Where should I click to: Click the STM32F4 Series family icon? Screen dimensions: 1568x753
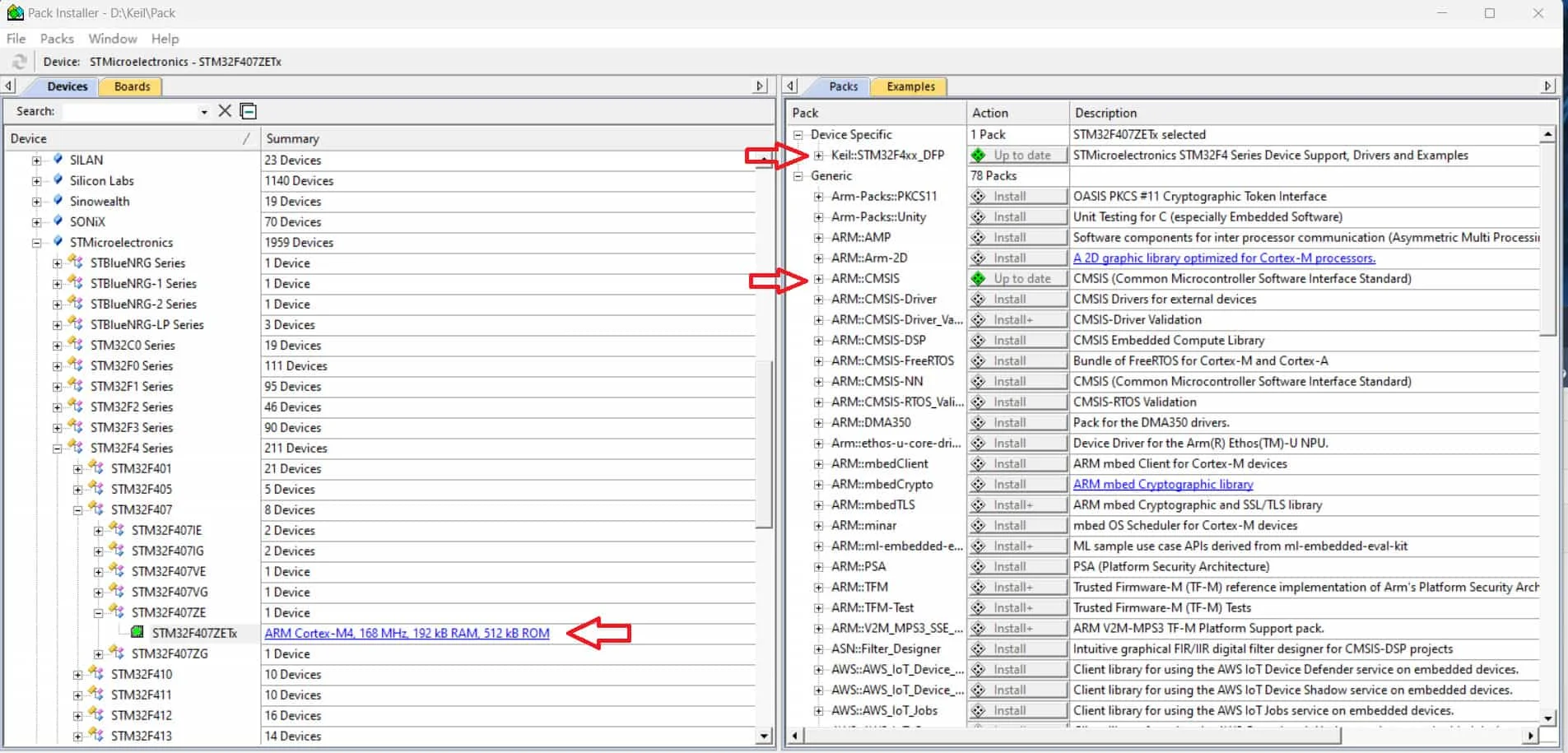[x=76, y=448]
